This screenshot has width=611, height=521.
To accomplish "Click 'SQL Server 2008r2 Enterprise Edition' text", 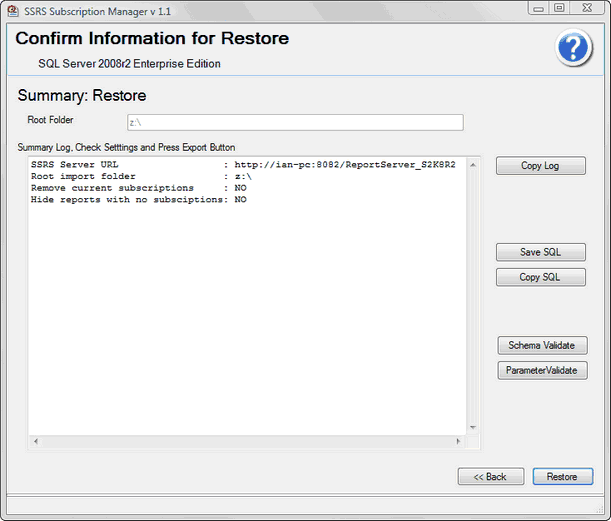I will tap(129, 64).
